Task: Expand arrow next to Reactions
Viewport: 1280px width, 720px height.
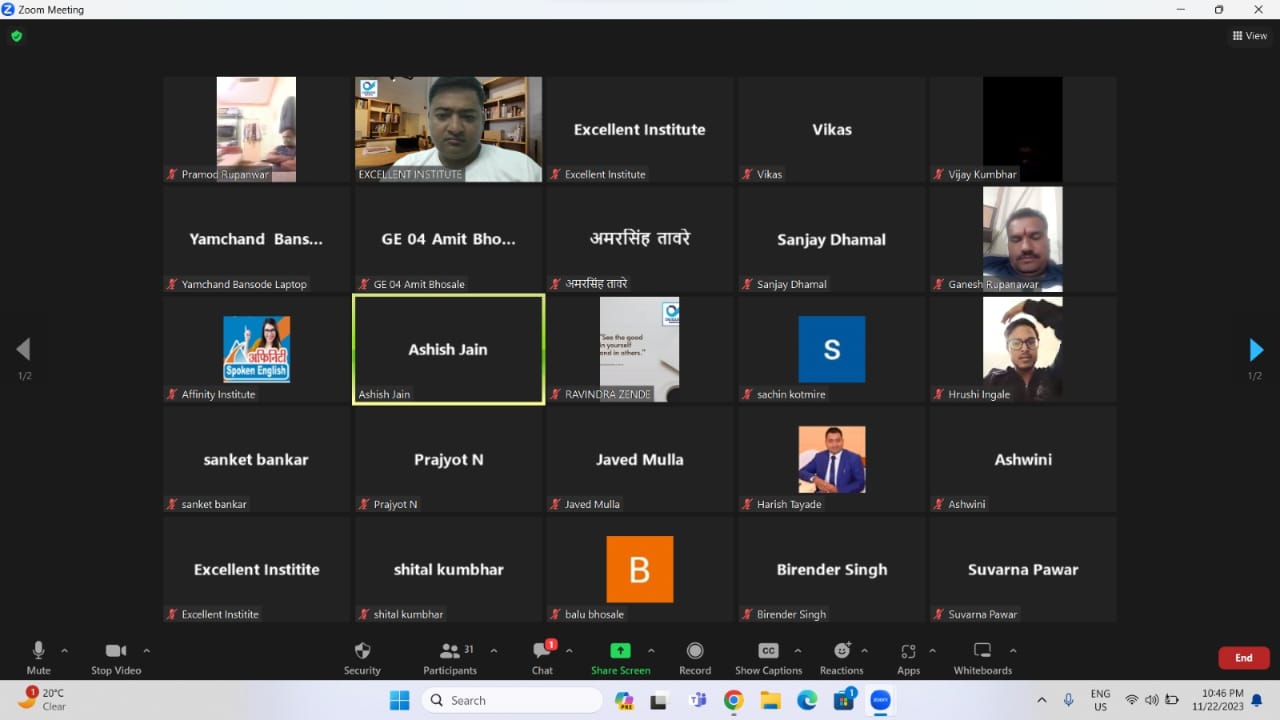Action: pyautogui.click(x=864, y=651)
